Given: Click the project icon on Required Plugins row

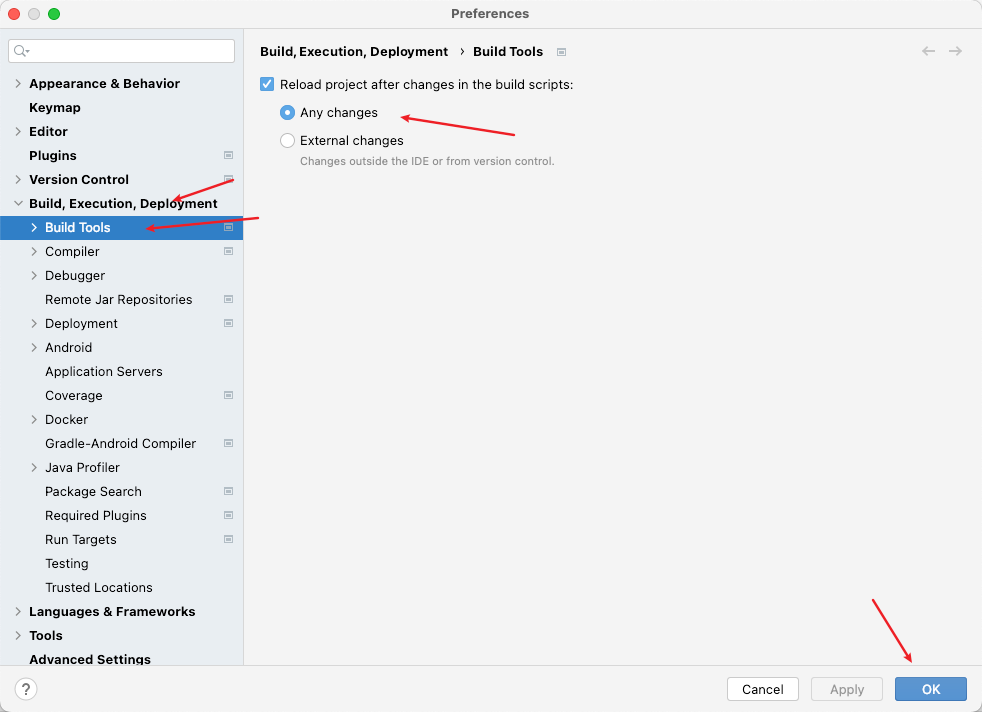Looking at the screenshot, I should 229,515.
